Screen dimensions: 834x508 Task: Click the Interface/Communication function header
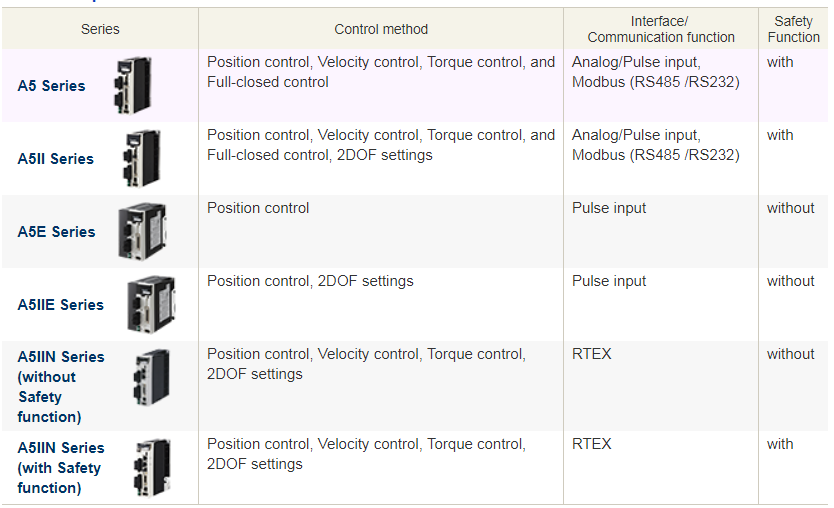[661, 29]
